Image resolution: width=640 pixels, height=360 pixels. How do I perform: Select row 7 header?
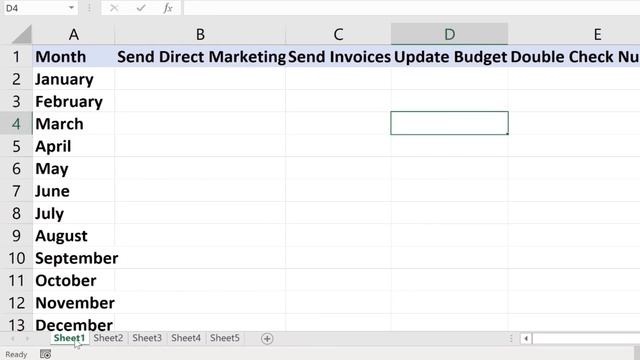(x=16, y=191)
